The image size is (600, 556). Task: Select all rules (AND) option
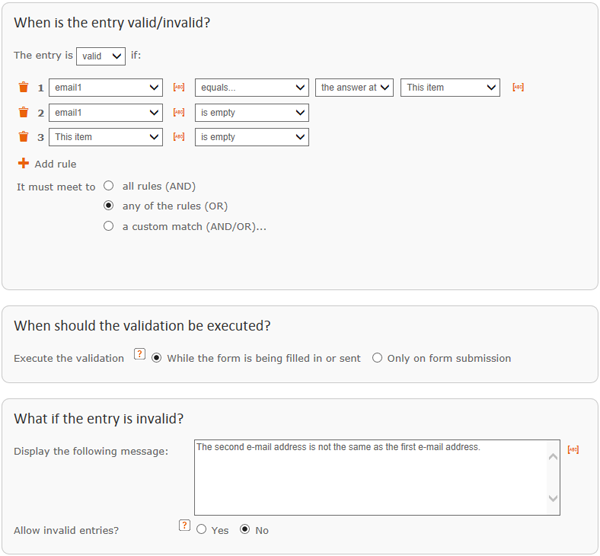pos(109,186)
